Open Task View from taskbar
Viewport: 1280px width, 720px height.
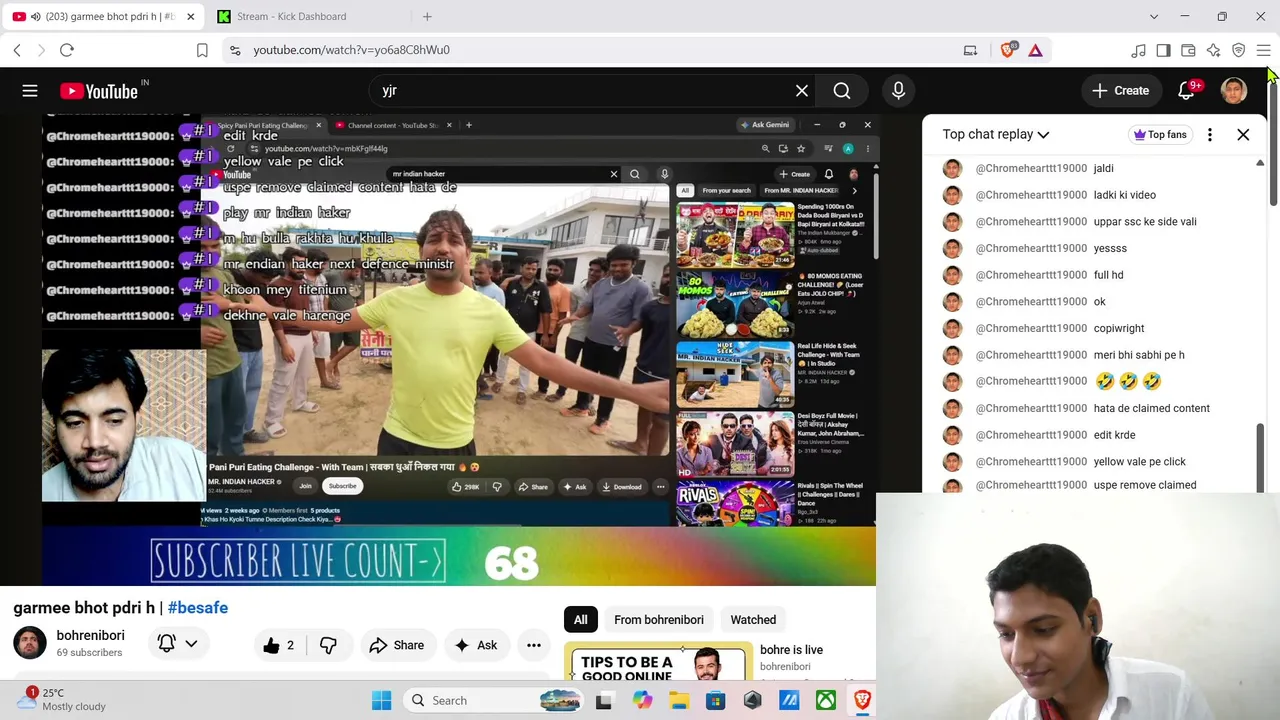pos(605,701)
